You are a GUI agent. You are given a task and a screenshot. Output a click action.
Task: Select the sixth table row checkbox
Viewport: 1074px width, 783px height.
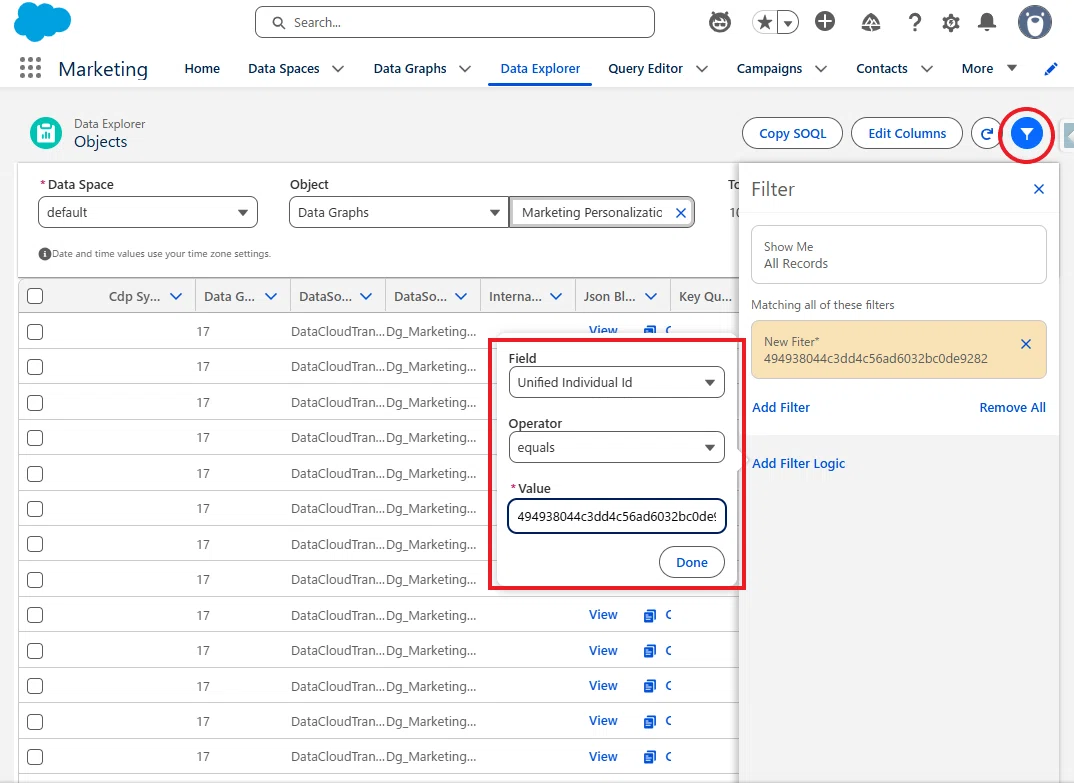[35, 509]
